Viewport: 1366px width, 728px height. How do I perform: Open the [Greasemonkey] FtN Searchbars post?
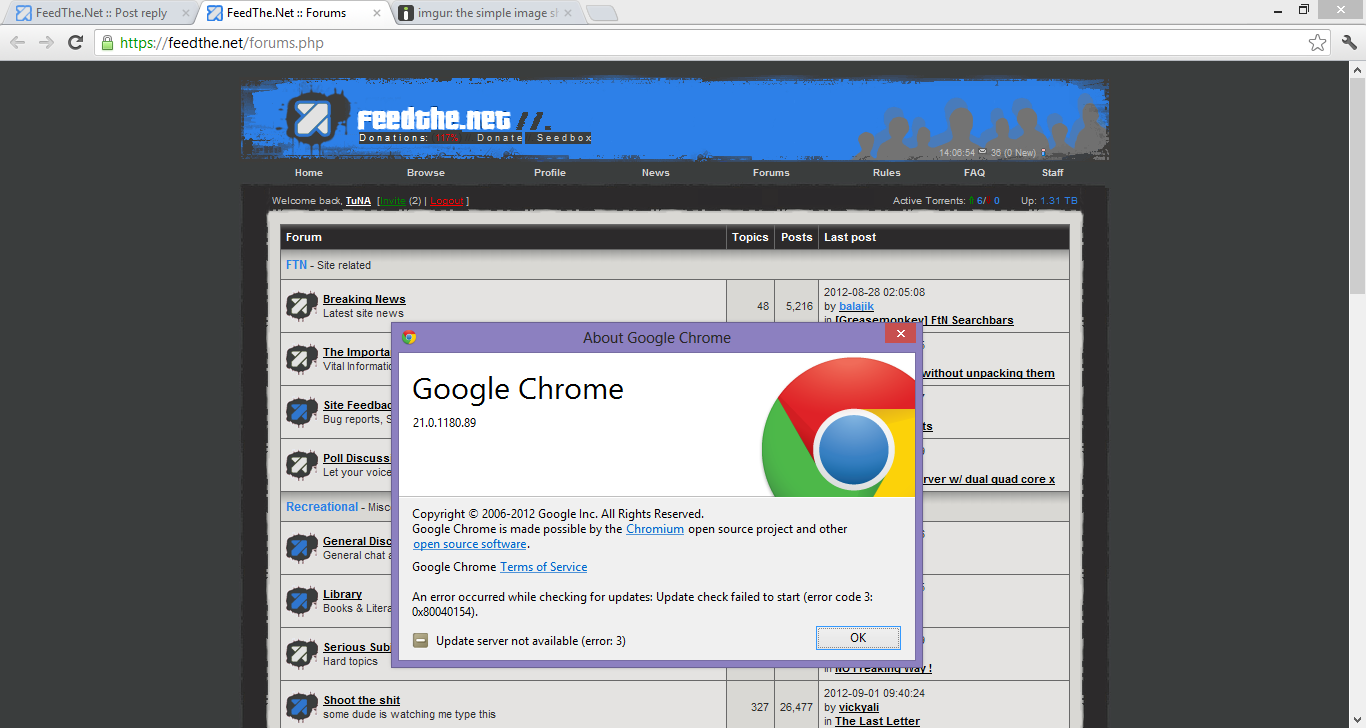pyautogui.click(x=924, y=320)
